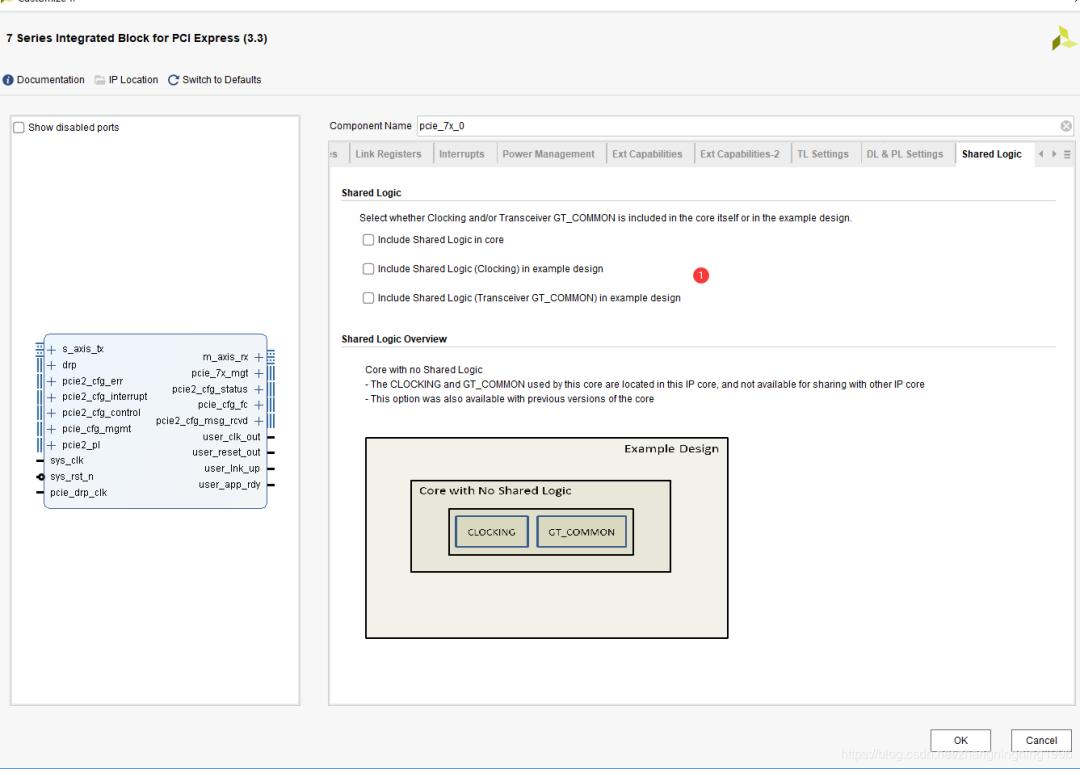Click the GT_COMMON block in the diagram

point(581,532)
